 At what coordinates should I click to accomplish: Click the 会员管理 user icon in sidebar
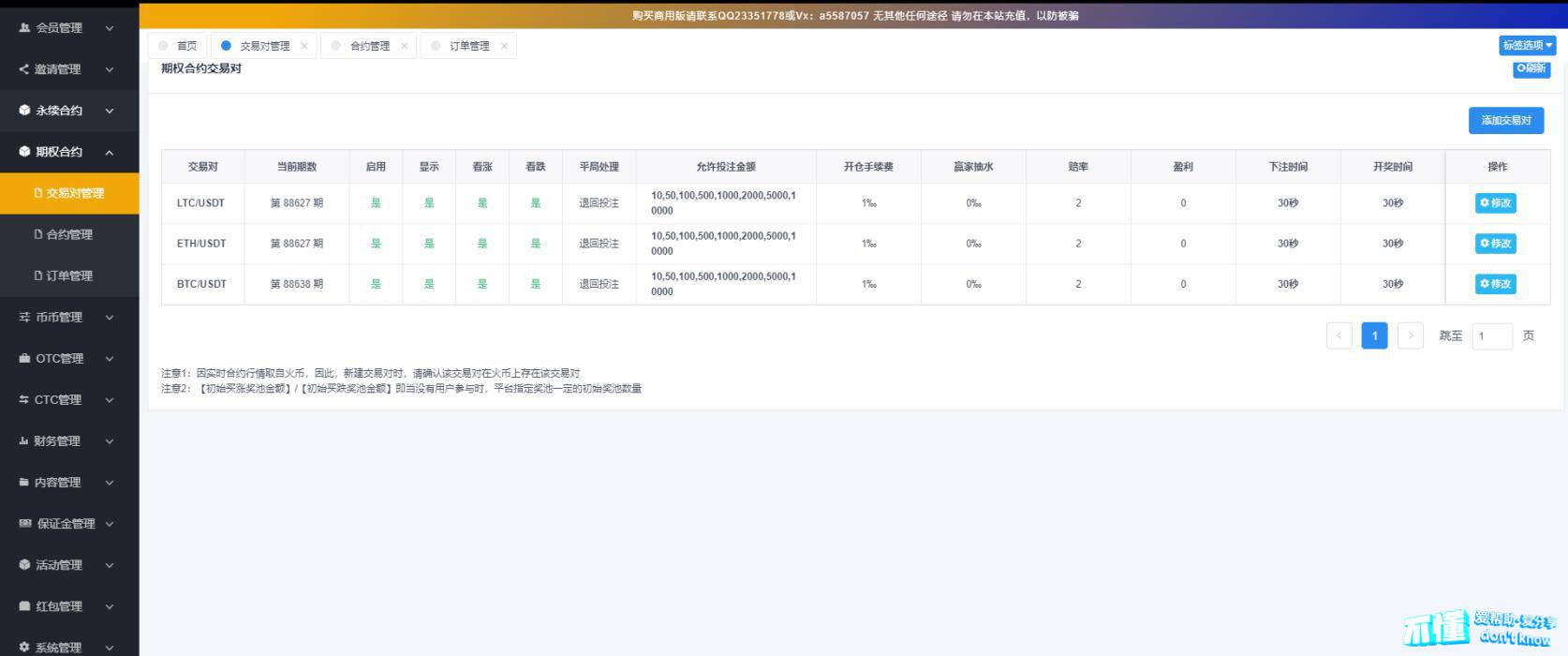pyautogui.click(x=24, y=28)
